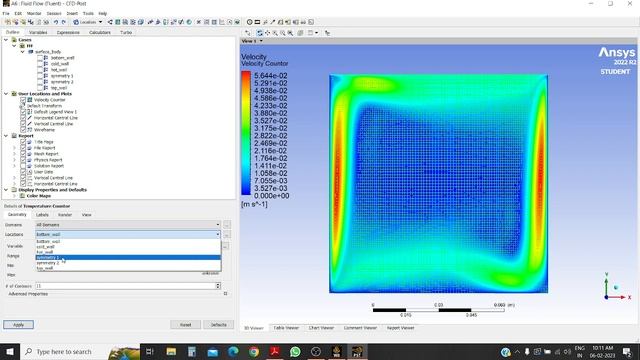Open the viewport layout icon in the viewer toolbar
The height and width of the screenshot is (360, 640).
click(x=311, y=33)
